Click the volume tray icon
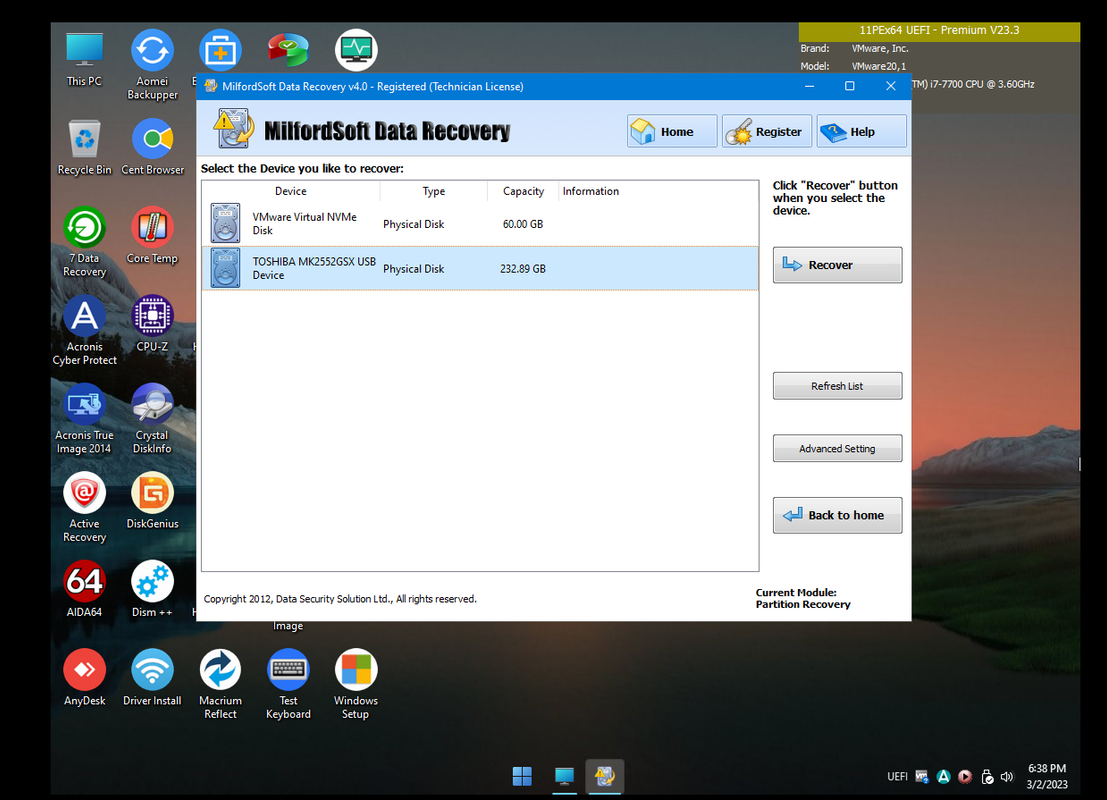Screen dimensions: 1107x800 [1007, 777]
